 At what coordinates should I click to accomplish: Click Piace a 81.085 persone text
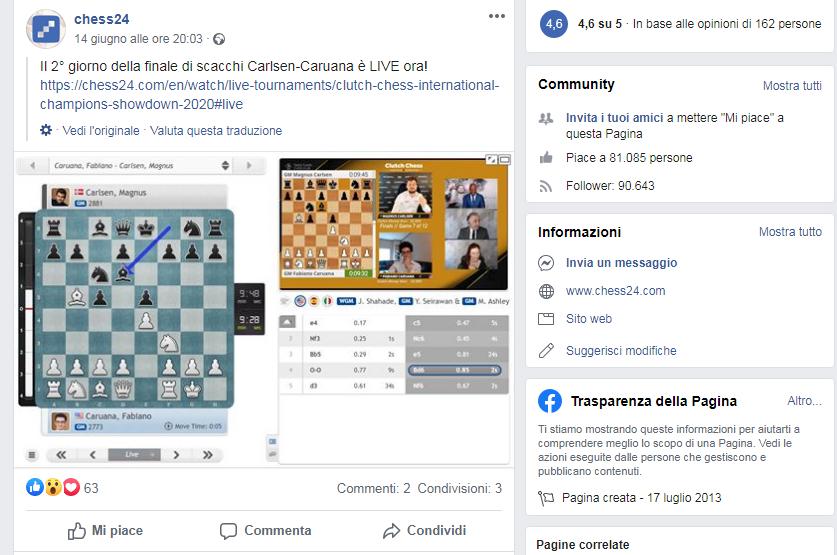pyautogui.click(x=629, y=158)
